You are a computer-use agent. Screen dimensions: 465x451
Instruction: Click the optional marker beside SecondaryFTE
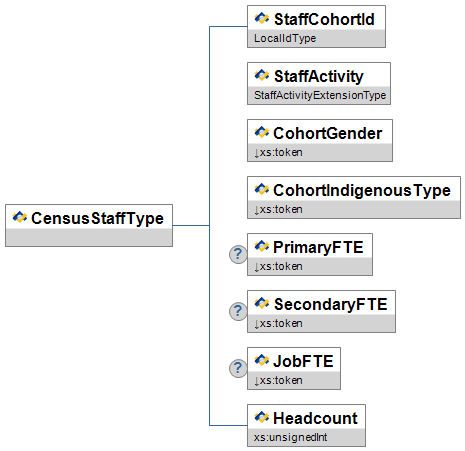click(x=238, y=311)
